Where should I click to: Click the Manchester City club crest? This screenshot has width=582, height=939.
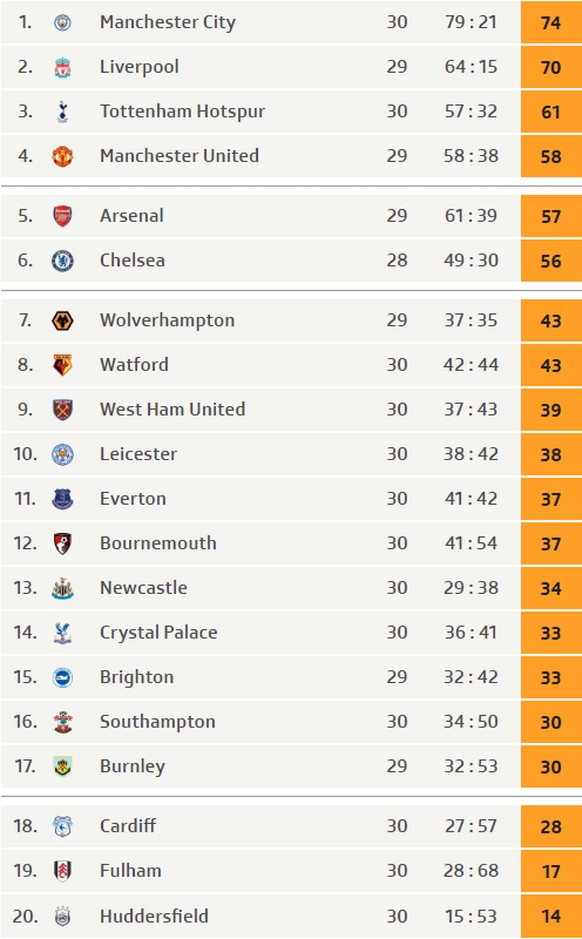62,23
